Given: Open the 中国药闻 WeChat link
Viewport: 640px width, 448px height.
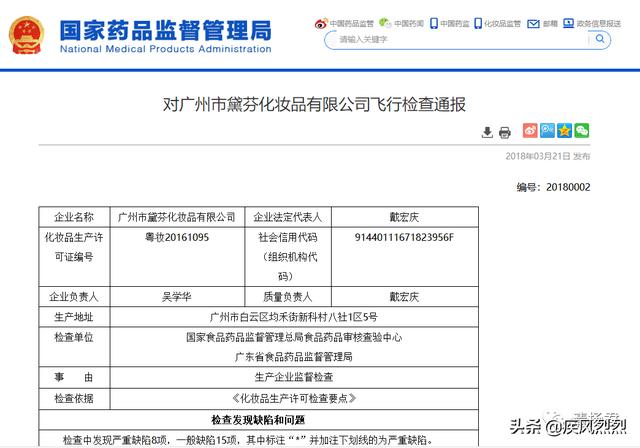Looking at the screenshot, I should click(x=401, y=23).
